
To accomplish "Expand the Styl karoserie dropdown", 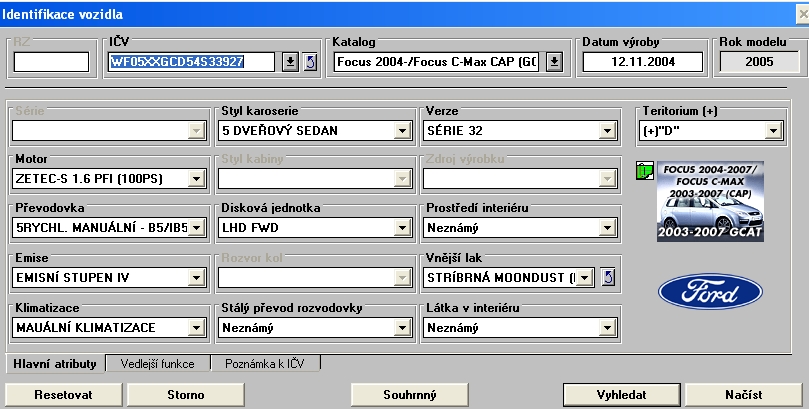I will 401,131.
